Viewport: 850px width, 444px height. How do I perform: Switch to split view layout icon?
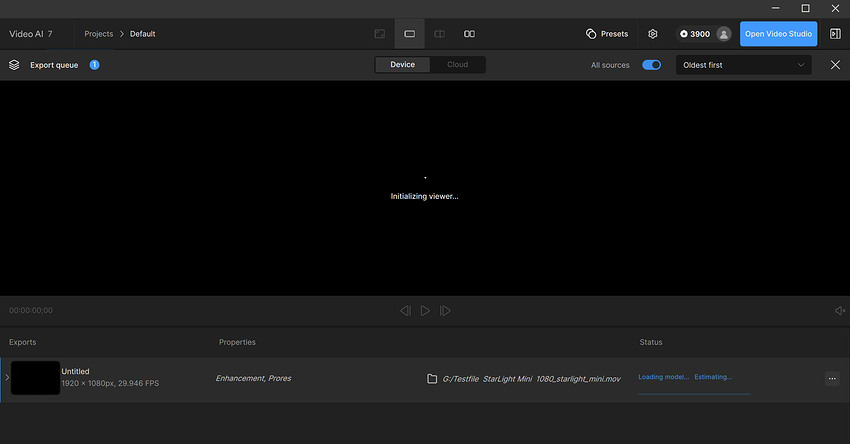pyautogui.click(x=439, y=34)
